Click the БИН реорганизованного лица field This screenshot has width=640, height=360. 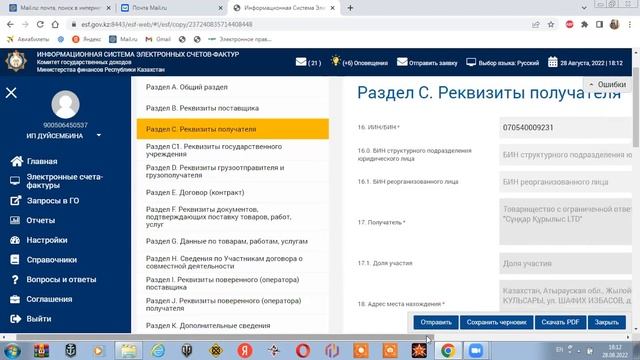(x=565, y=182)
